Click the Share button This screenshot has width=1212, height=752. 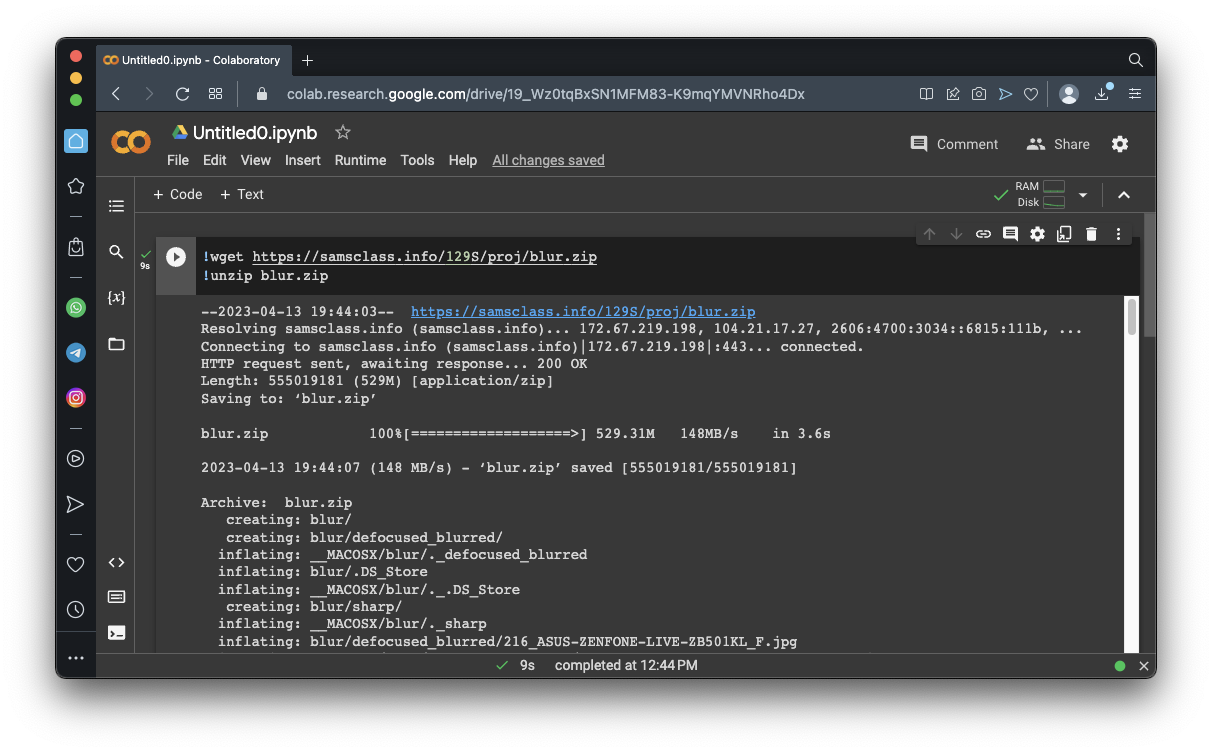coord(1058,144)
